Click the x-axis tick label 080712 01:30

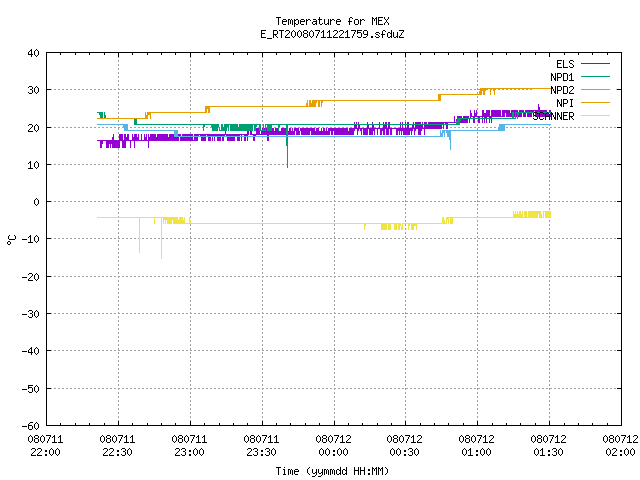(549, 445)
